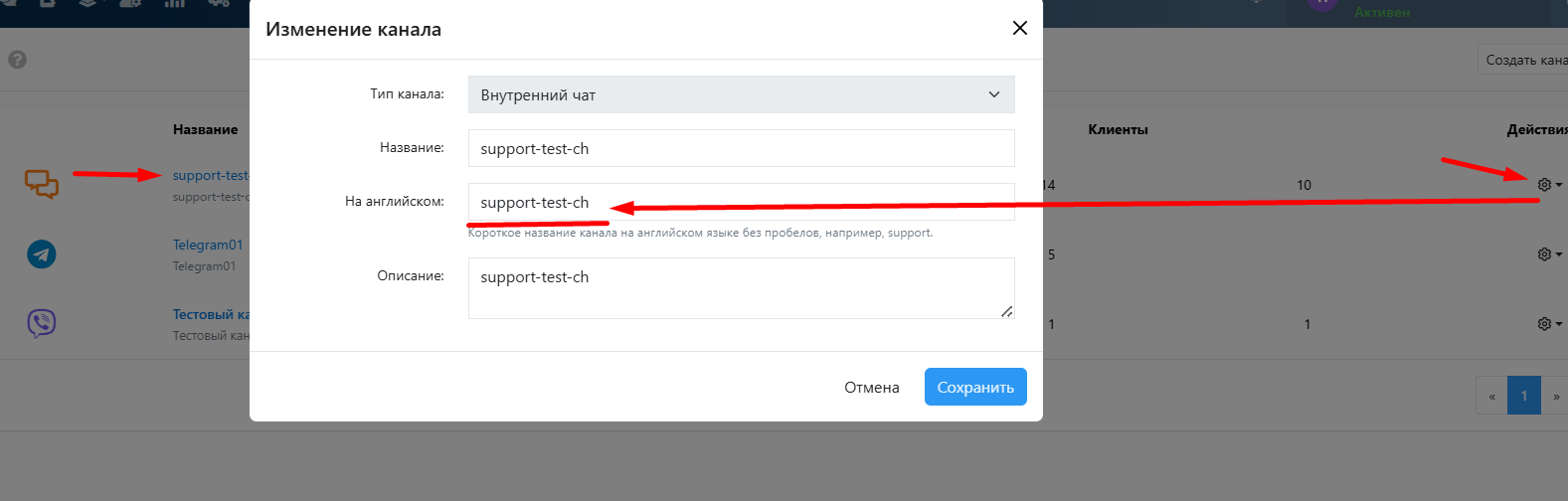1568x501 pixels.
Task: Click into the Описание text area
Action: 741,288
